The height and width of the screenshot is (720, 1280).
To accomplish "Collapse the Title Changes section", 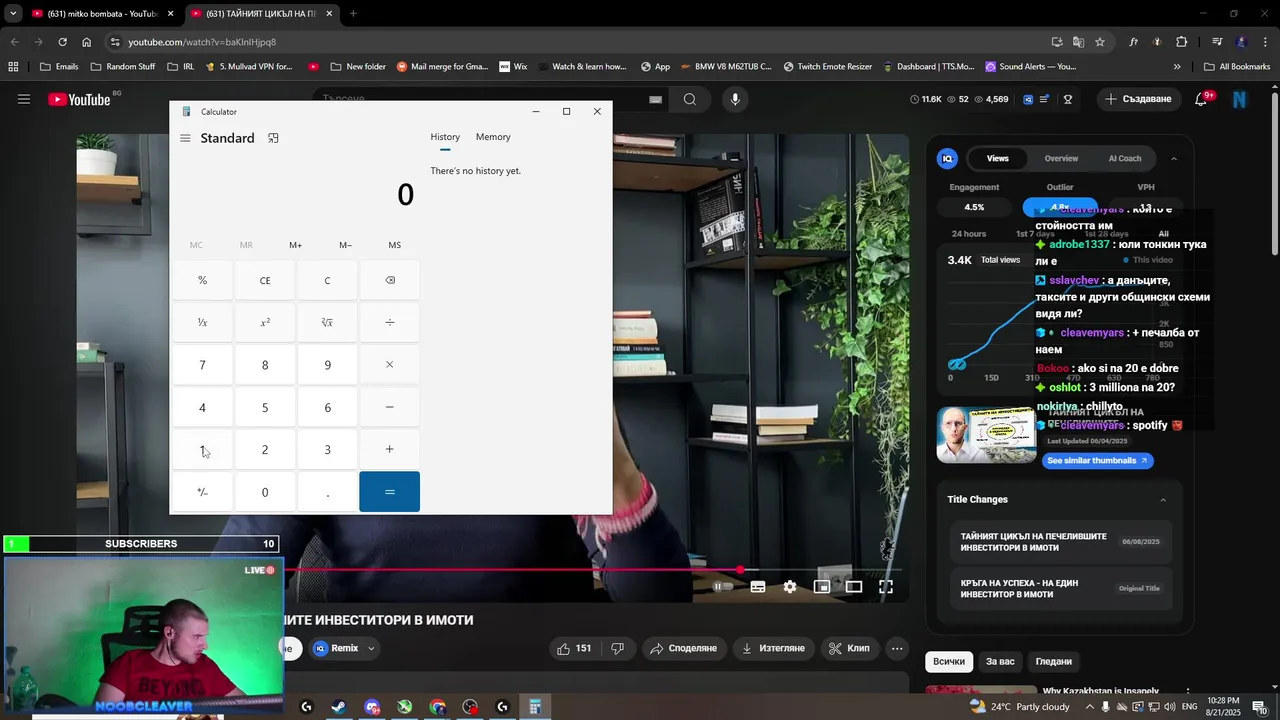I will [x=1163, y=500].
